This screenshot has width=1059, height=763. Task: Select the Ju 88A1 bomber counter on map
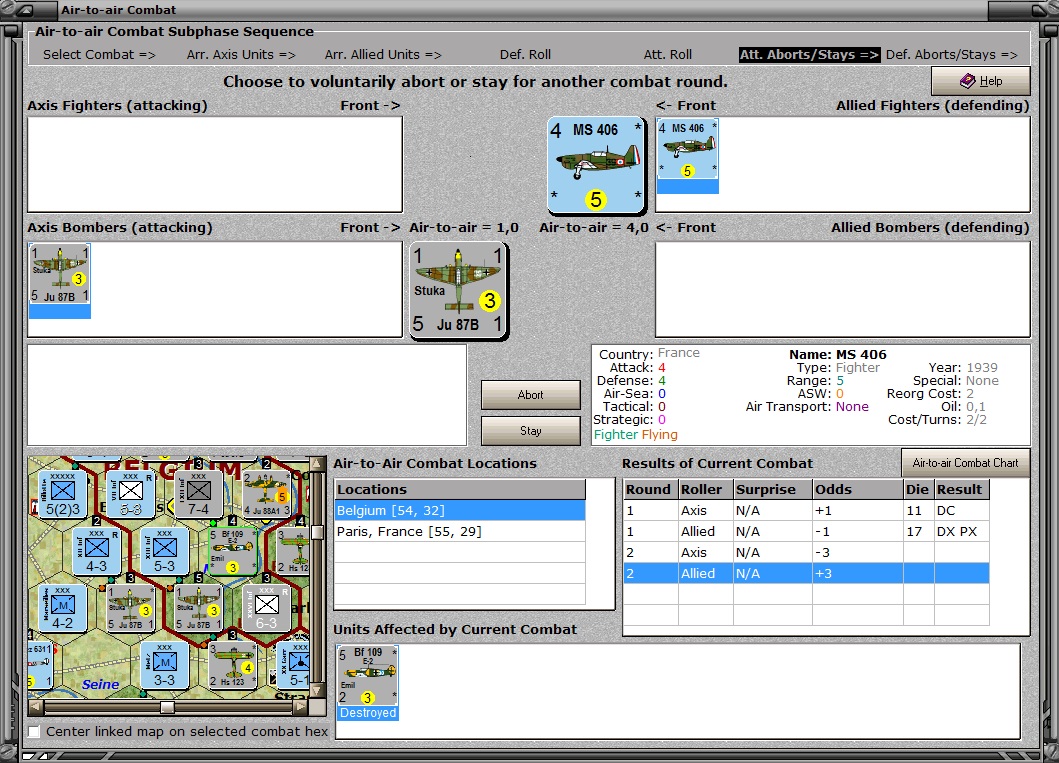click(x=266, y=495)
